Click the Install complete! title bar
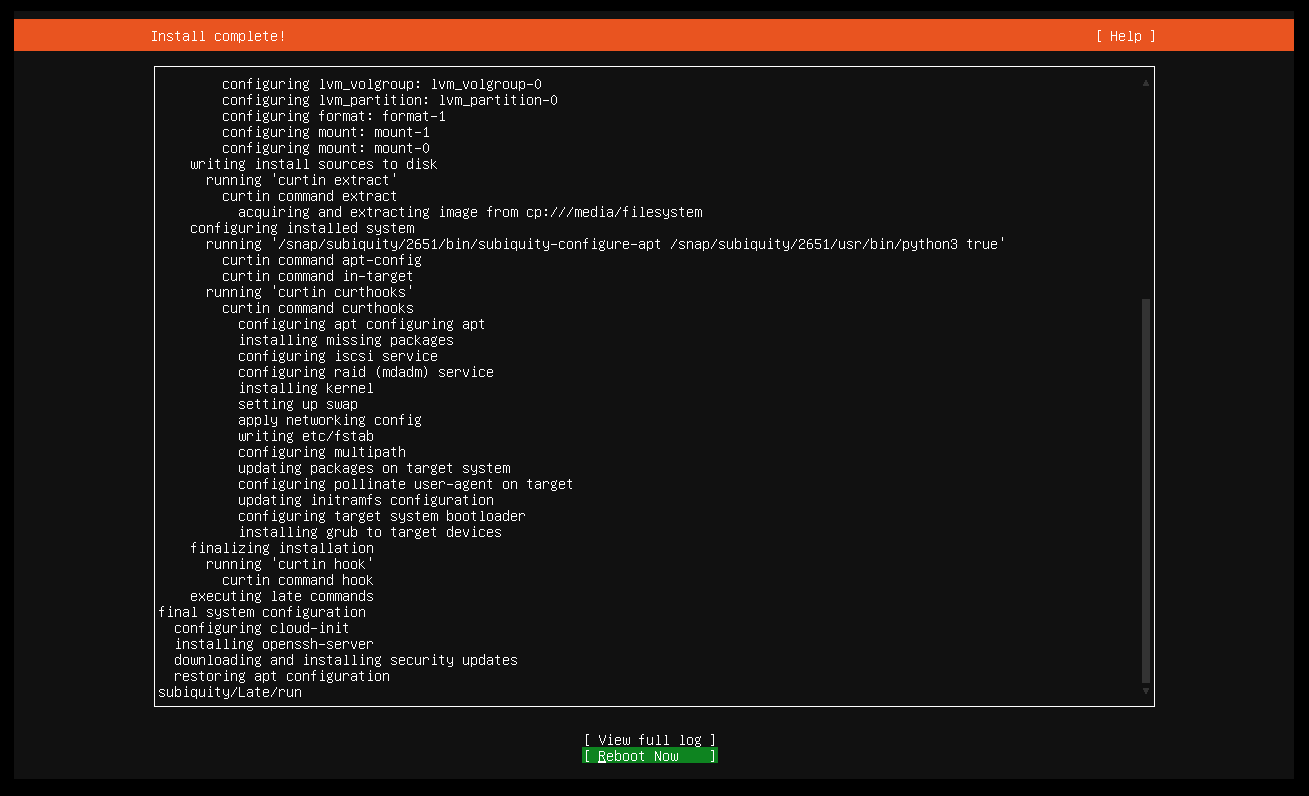Viewport: 1309px width, 796px height. coord(218,36)
